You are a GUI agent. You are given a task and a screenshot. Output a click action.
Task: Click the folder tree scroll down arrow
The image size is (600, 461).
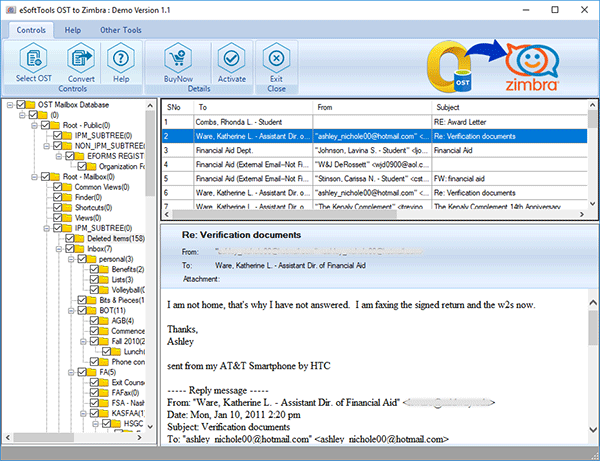pyautogui.click(x=150, y=427)
